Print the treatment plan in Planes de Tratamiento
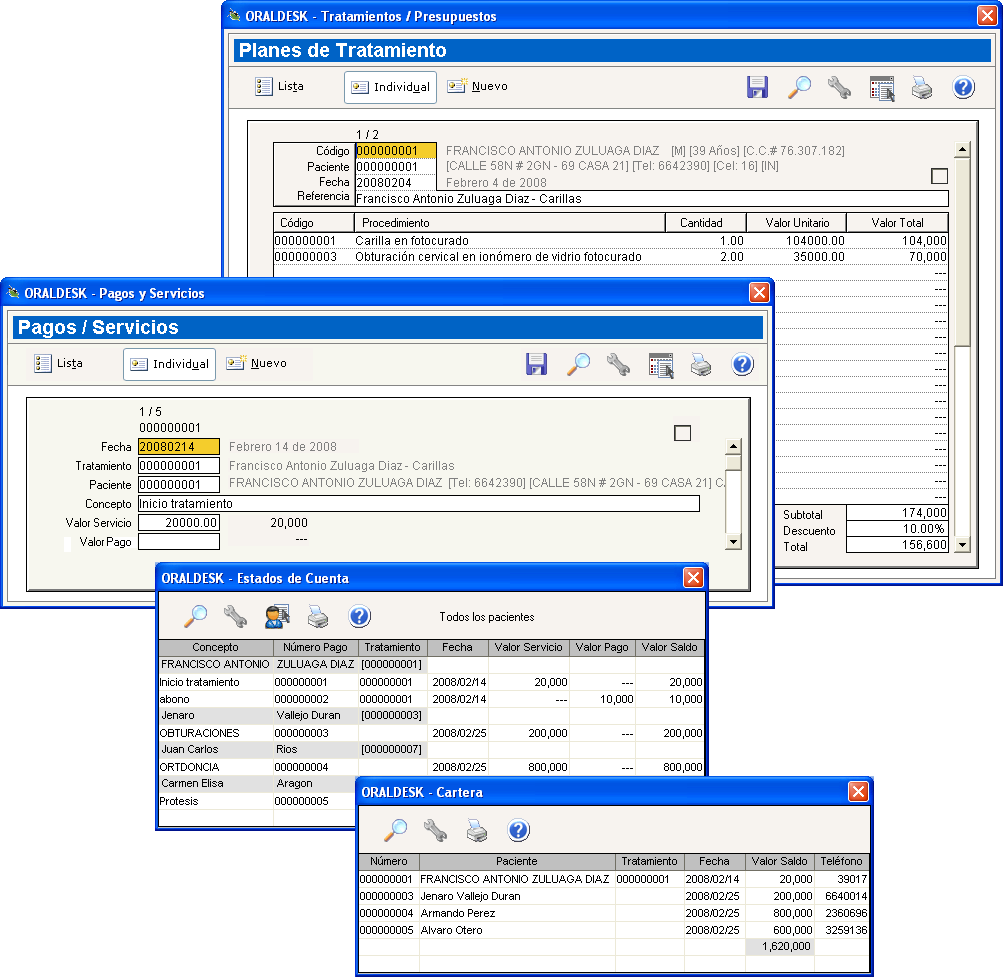 pos(922,87)
